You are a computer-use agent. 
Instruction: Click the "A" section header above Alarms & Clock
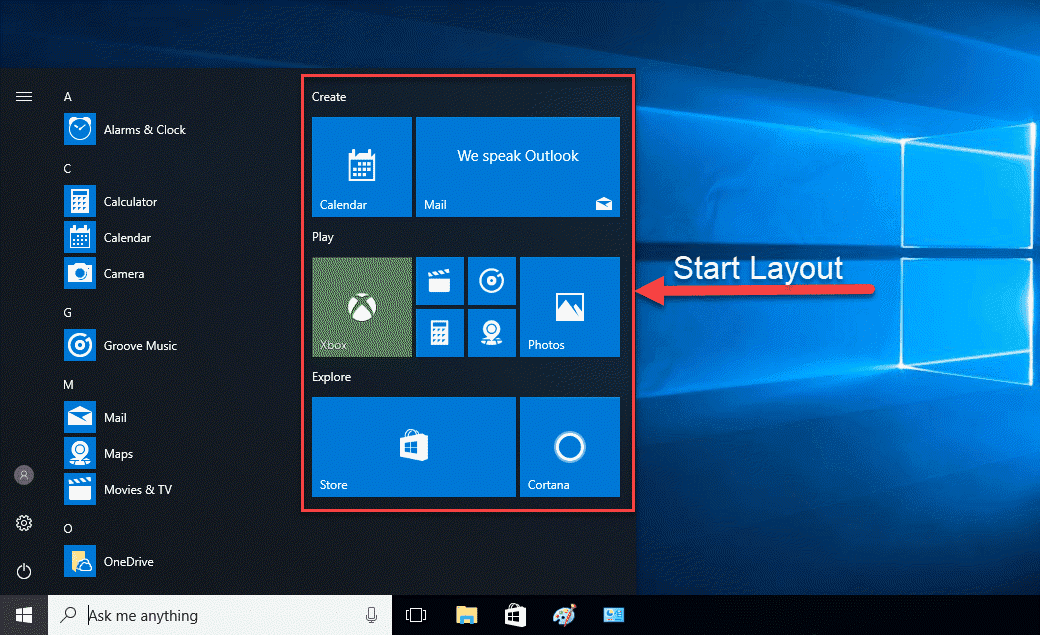(x=67, y=96)
